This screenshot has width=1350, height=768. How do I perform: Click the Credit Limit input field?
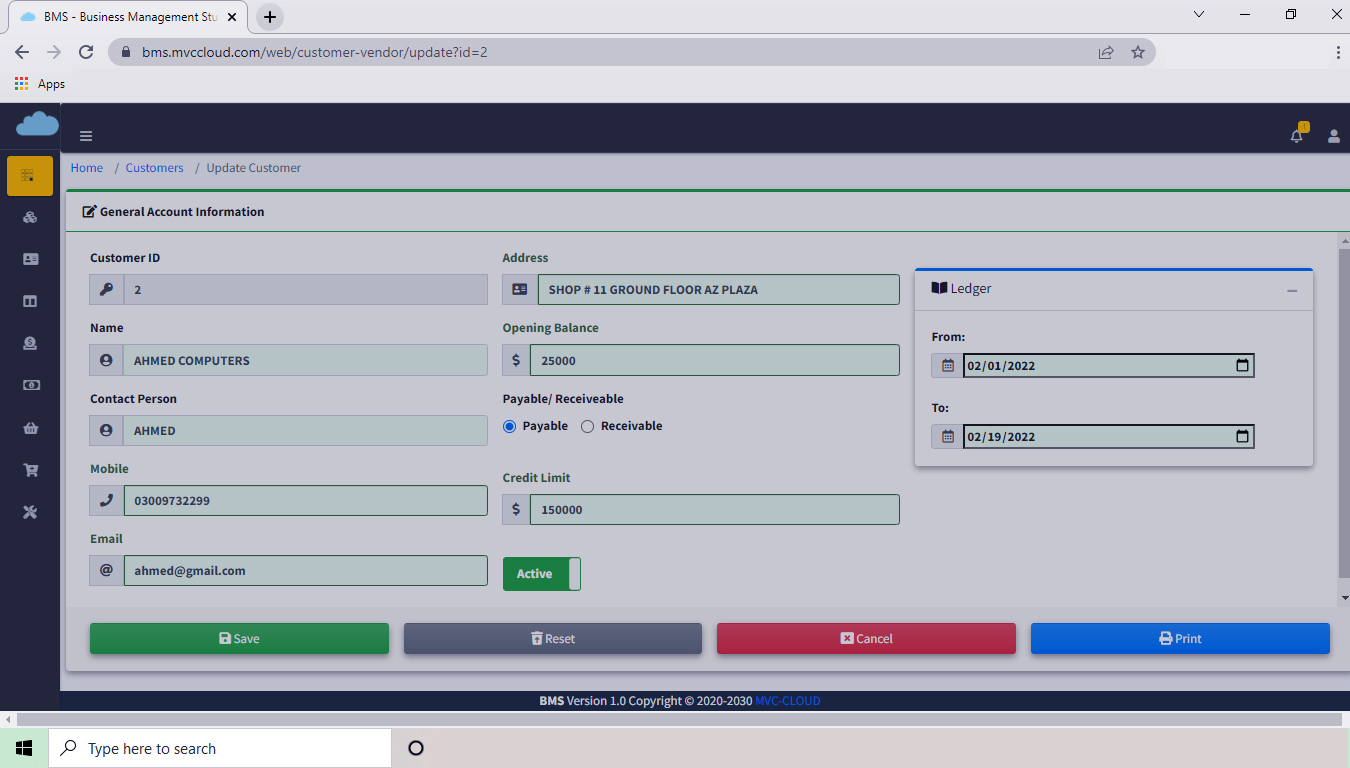(714, 510)
